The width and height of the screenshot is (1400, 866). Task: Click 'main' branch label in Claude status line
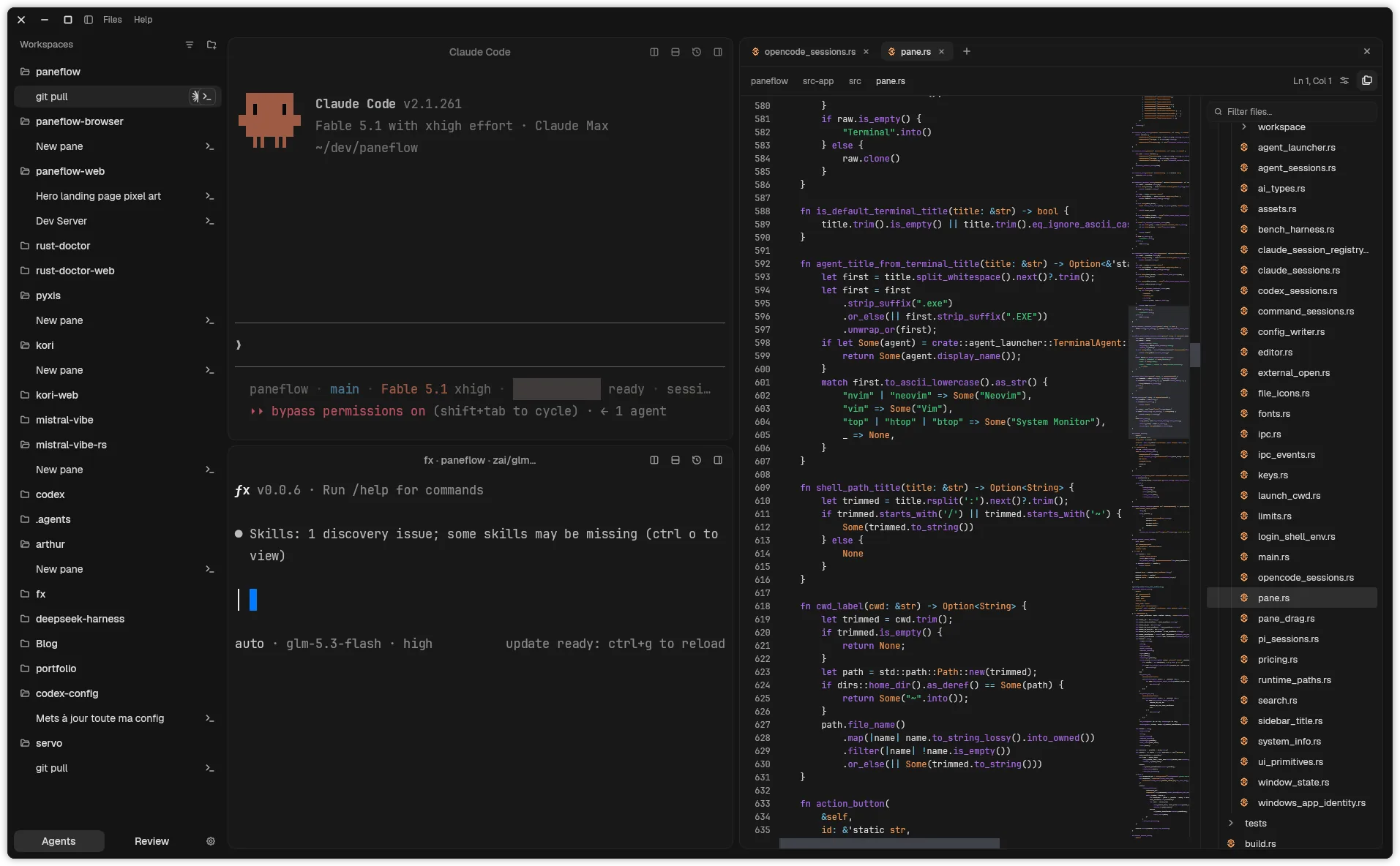[345, 389]
